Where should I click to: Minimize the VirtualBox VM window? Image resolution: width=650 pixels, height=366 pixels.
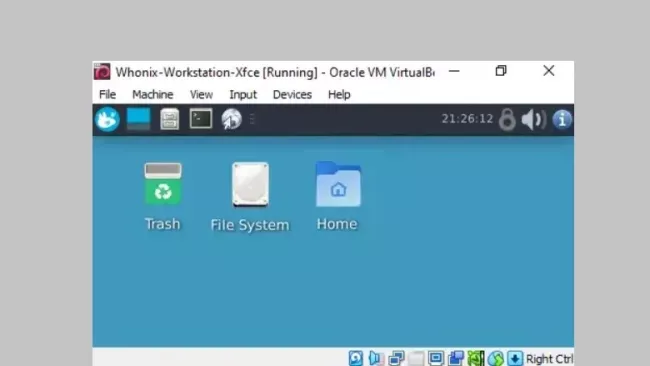click(x=454, y=71)
